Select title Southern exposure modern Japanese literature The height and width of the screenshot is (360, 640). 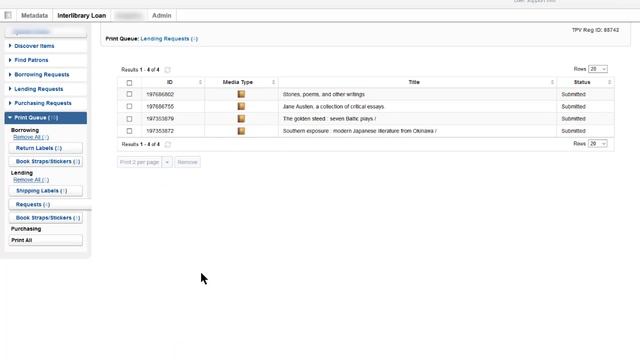pyautogui.click(x=360, y=131)
